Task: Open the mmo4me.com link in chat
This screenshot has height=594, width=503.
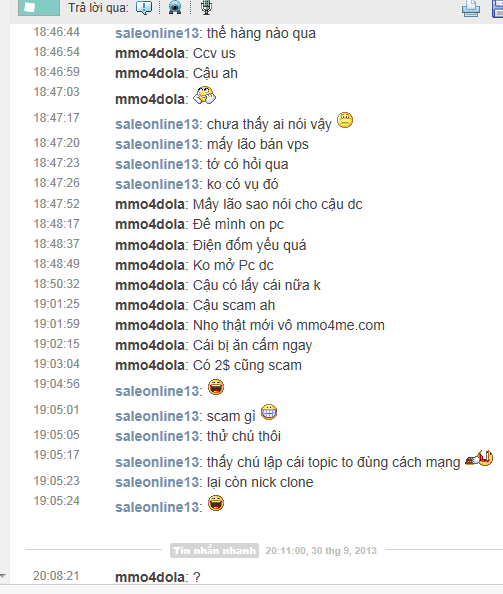Action: [x=340, y=325]
